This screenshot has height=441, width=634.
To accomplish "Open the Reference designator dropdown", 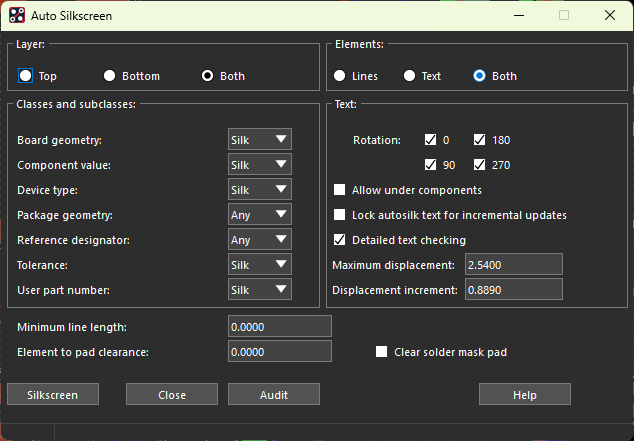I will [260, 240].
